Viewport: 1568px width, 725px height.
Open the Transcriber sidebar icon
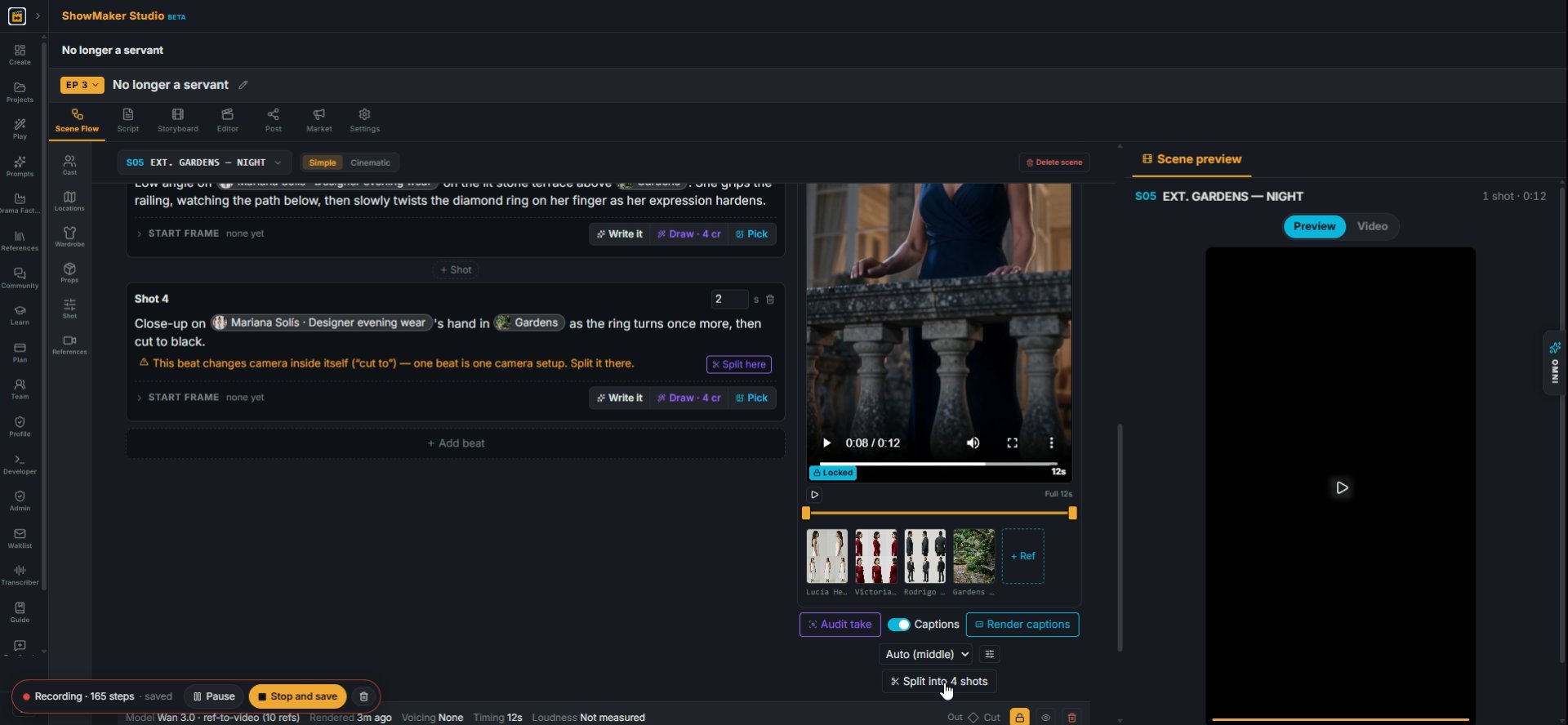tap(20, 575)
